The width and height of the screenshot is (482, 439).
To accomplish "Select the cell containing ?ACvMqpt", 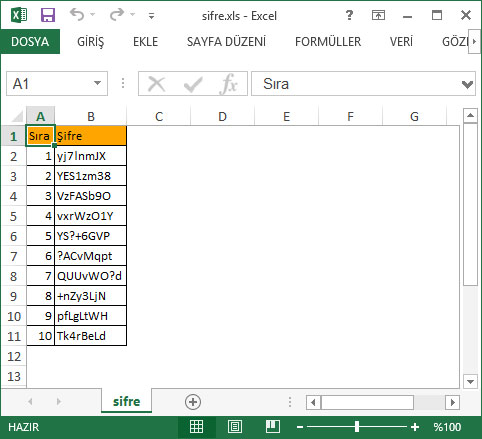I will point(90,256).
